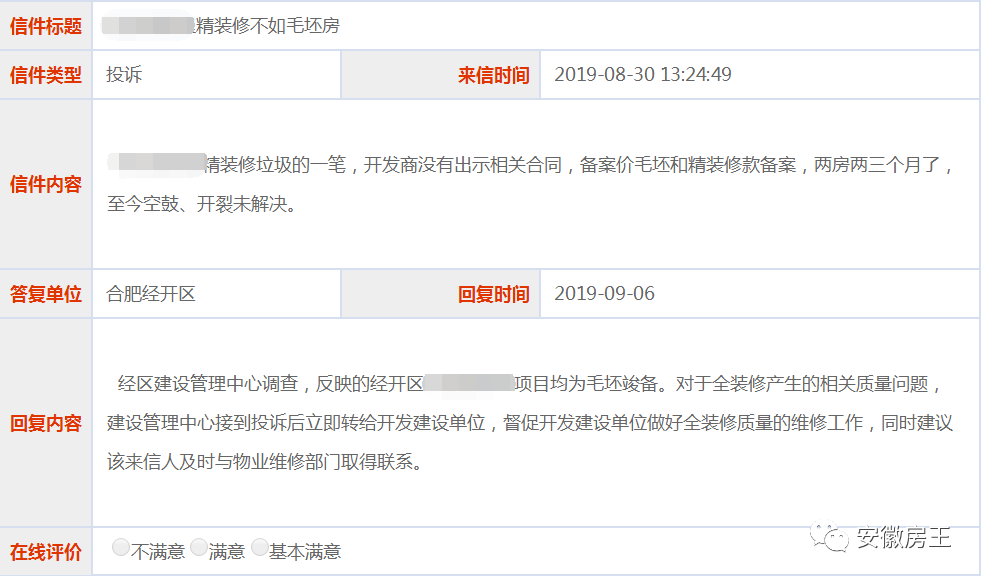The width and height of the screenshot is (983, 580).
Task: Click the 投诉 letter type value
Action: point(124,75)
